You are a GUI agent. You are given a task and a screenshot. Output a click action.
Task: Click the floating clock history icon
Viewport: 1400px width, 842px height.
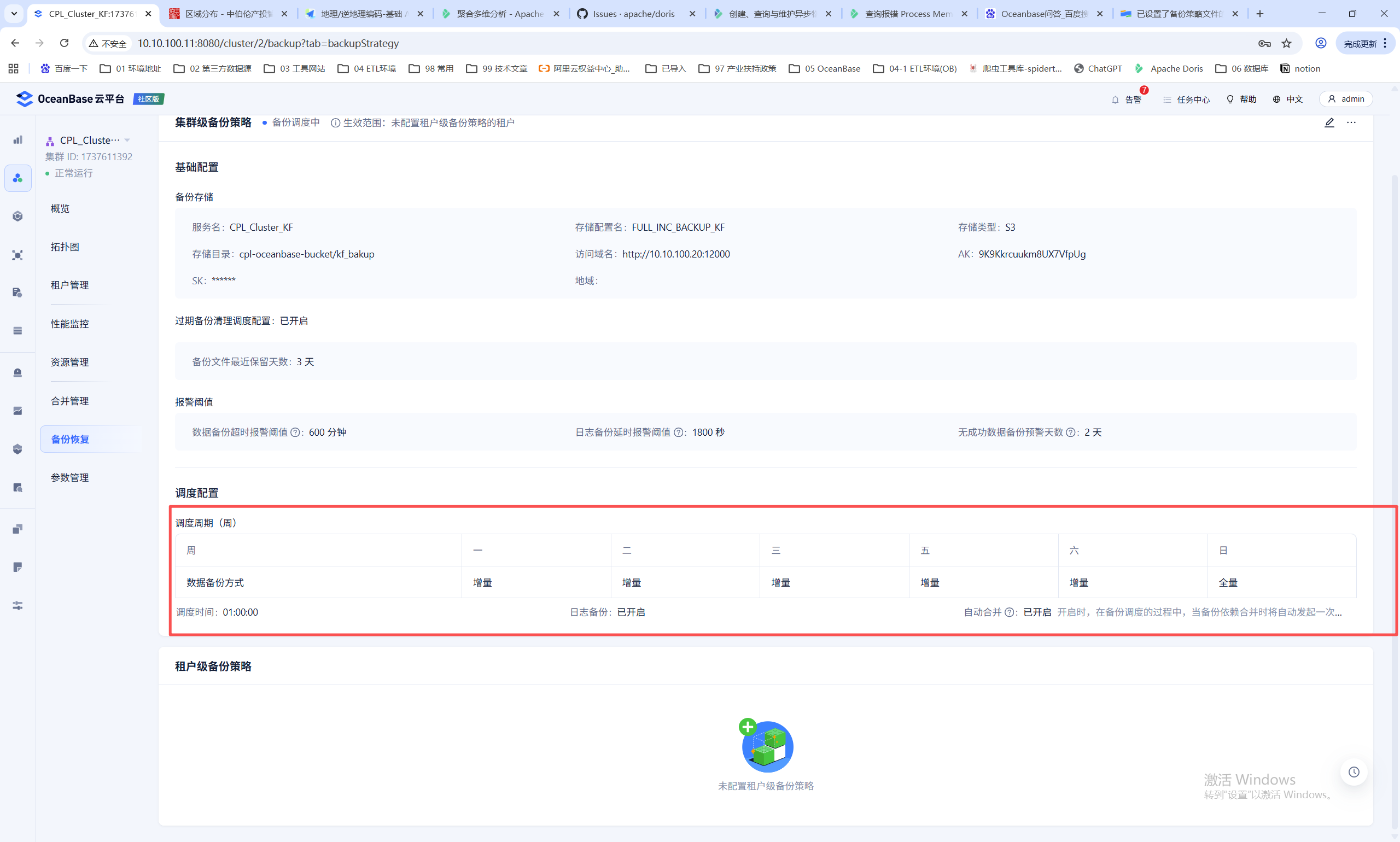tap(1354, 771)
